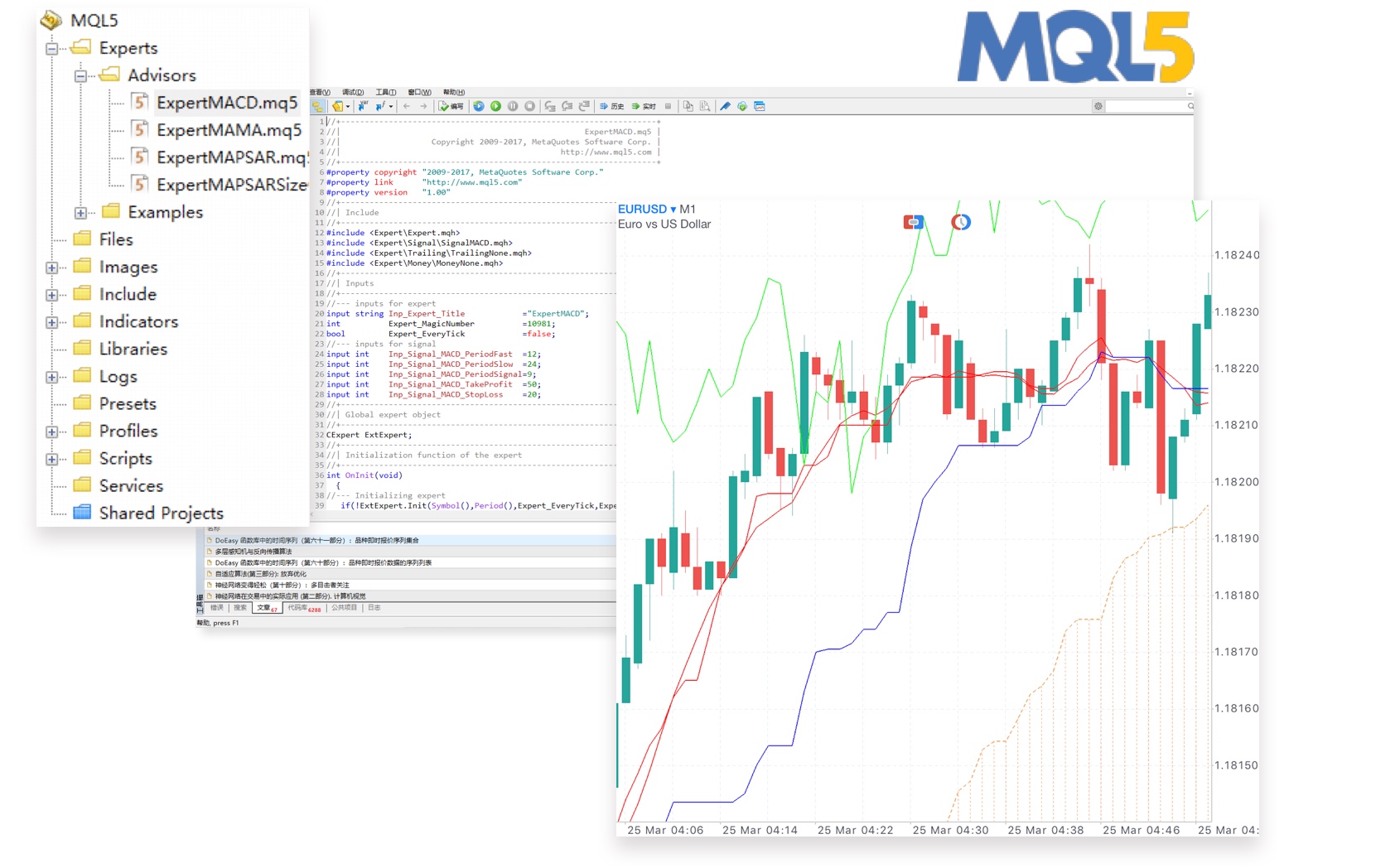Click the copy documents toolbar icon
This screenshot has height=868, width=1400.
(688, 106)
